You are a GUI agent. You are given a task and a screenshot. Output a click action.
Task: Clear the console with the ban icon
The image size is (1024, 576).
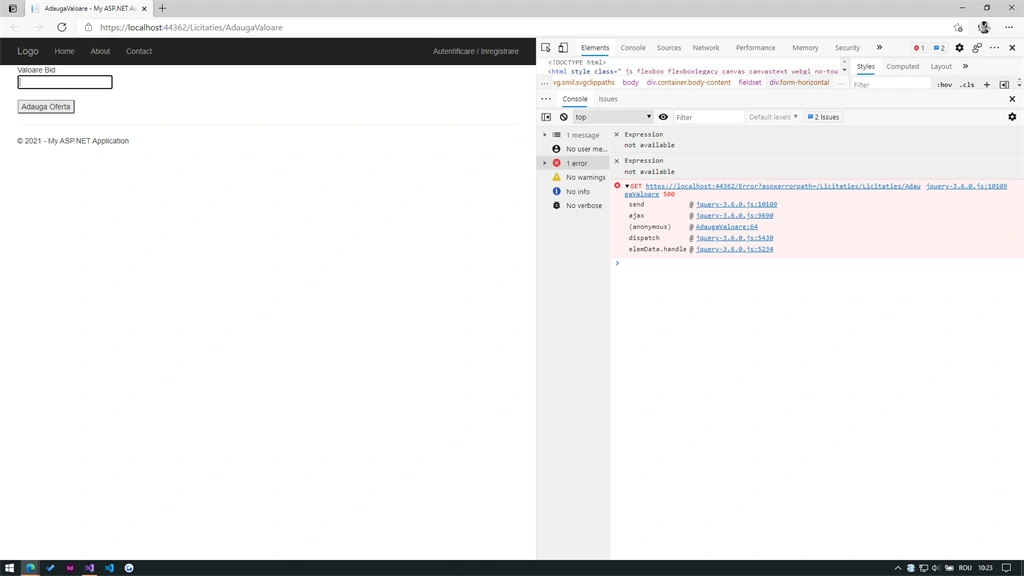[x=564, y=117]
